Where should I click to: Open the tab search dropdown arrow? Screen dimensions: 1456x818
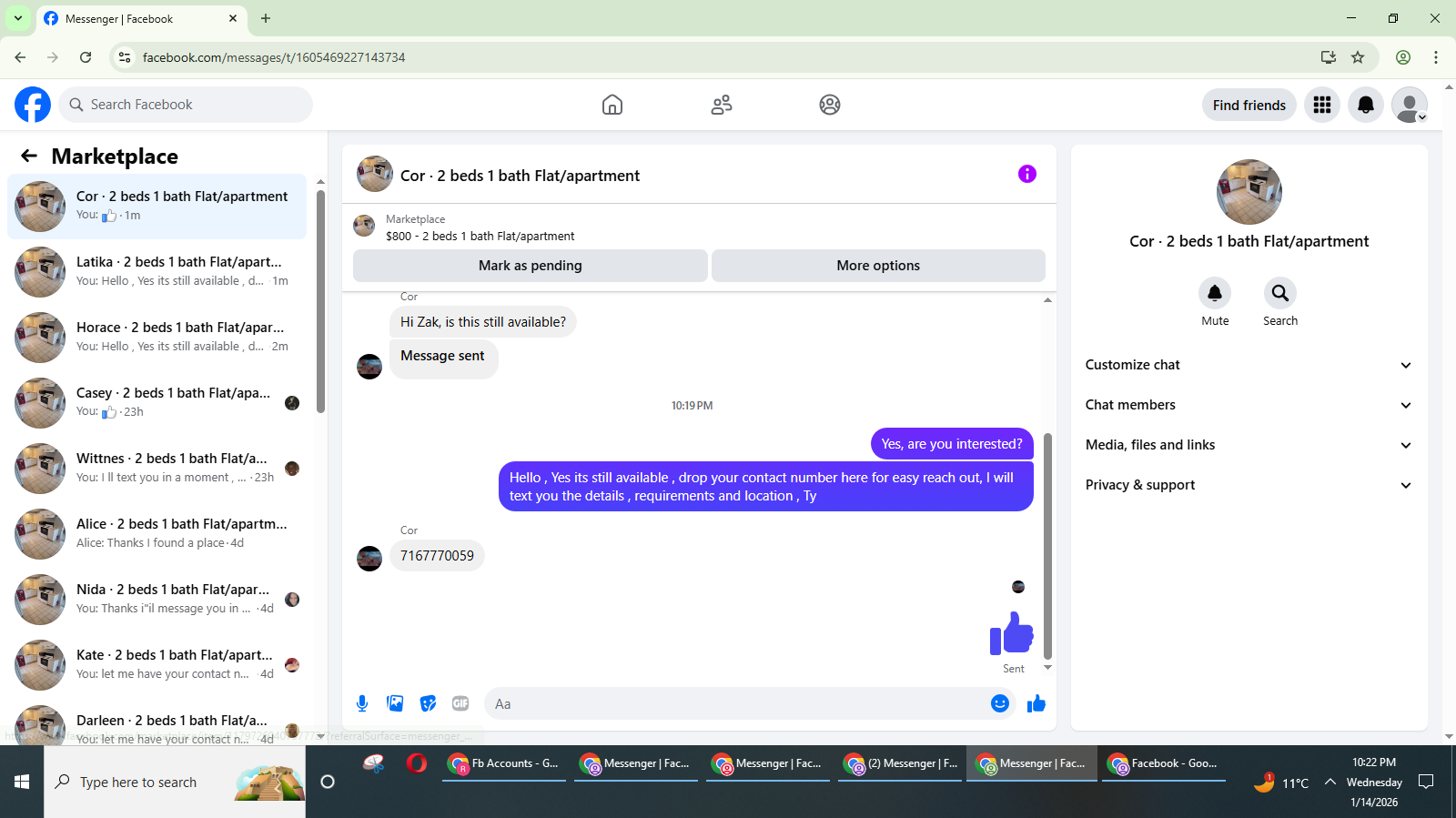[x=17, y=18]
